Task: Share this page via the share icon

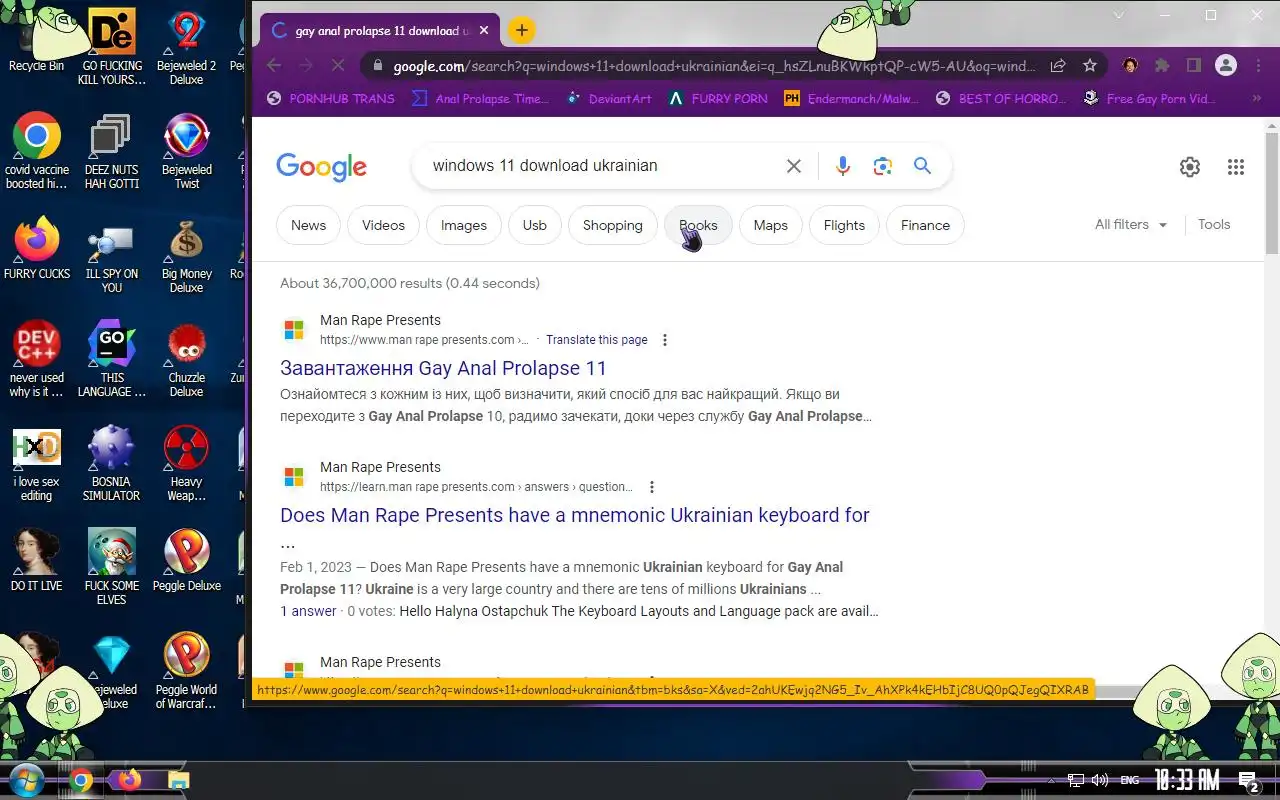Action: coord(1058,66)
